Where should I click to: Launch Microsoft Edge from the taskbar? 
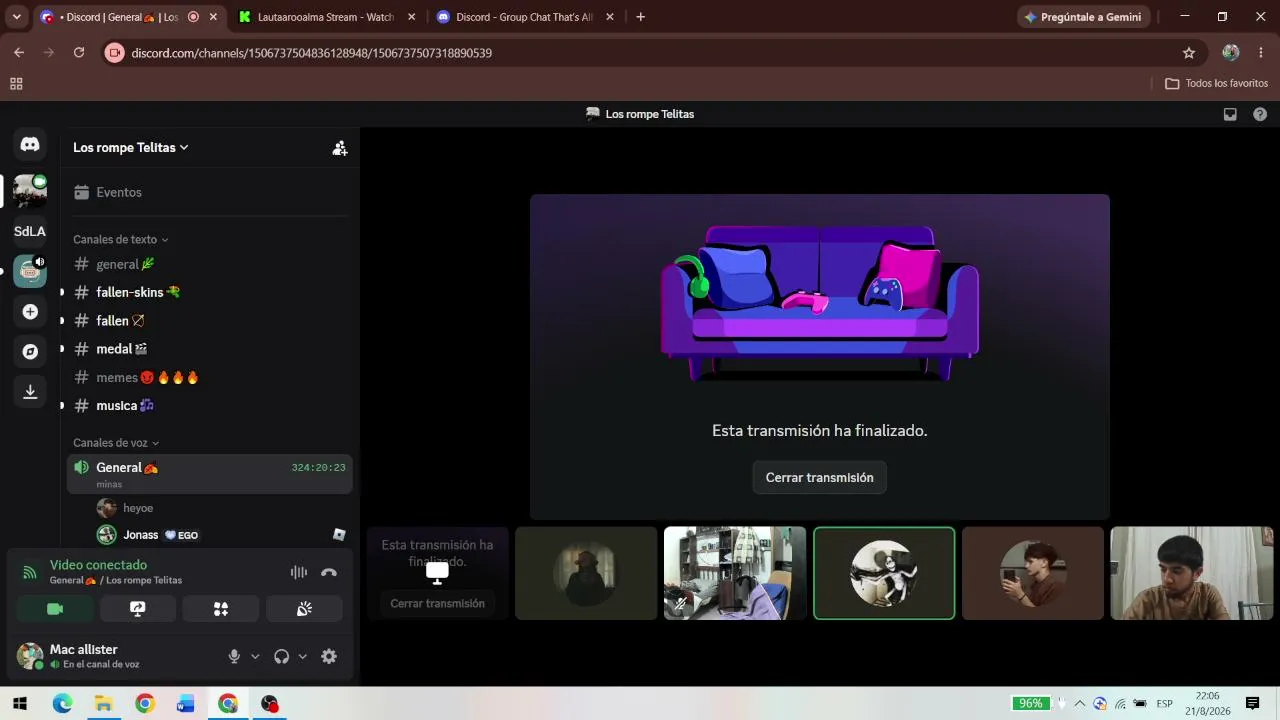pos(62,703)
